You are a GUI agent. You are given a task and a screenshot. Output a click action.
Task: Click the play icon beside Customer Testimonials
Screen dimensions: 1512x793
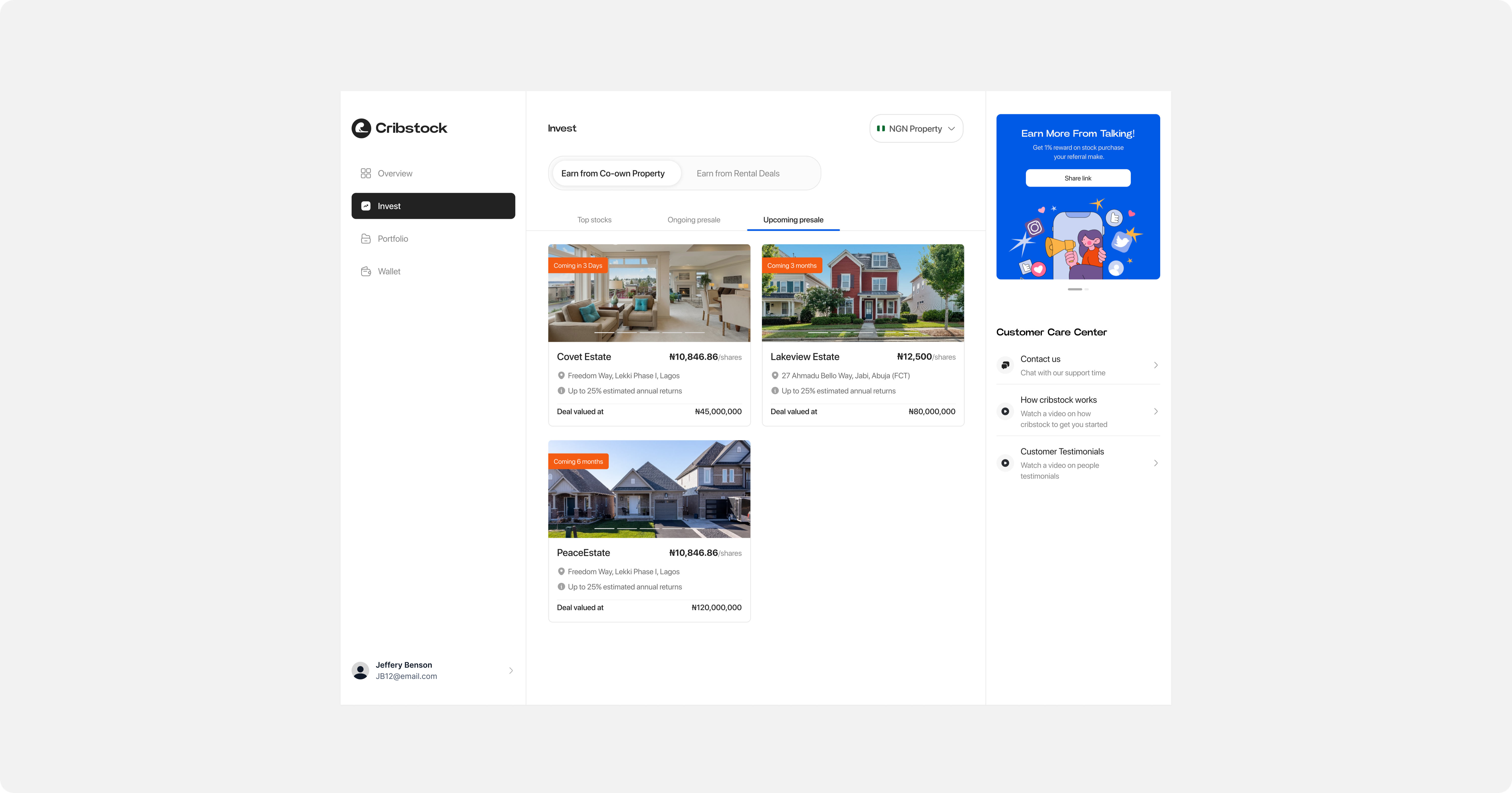[x=1005, y=463]
